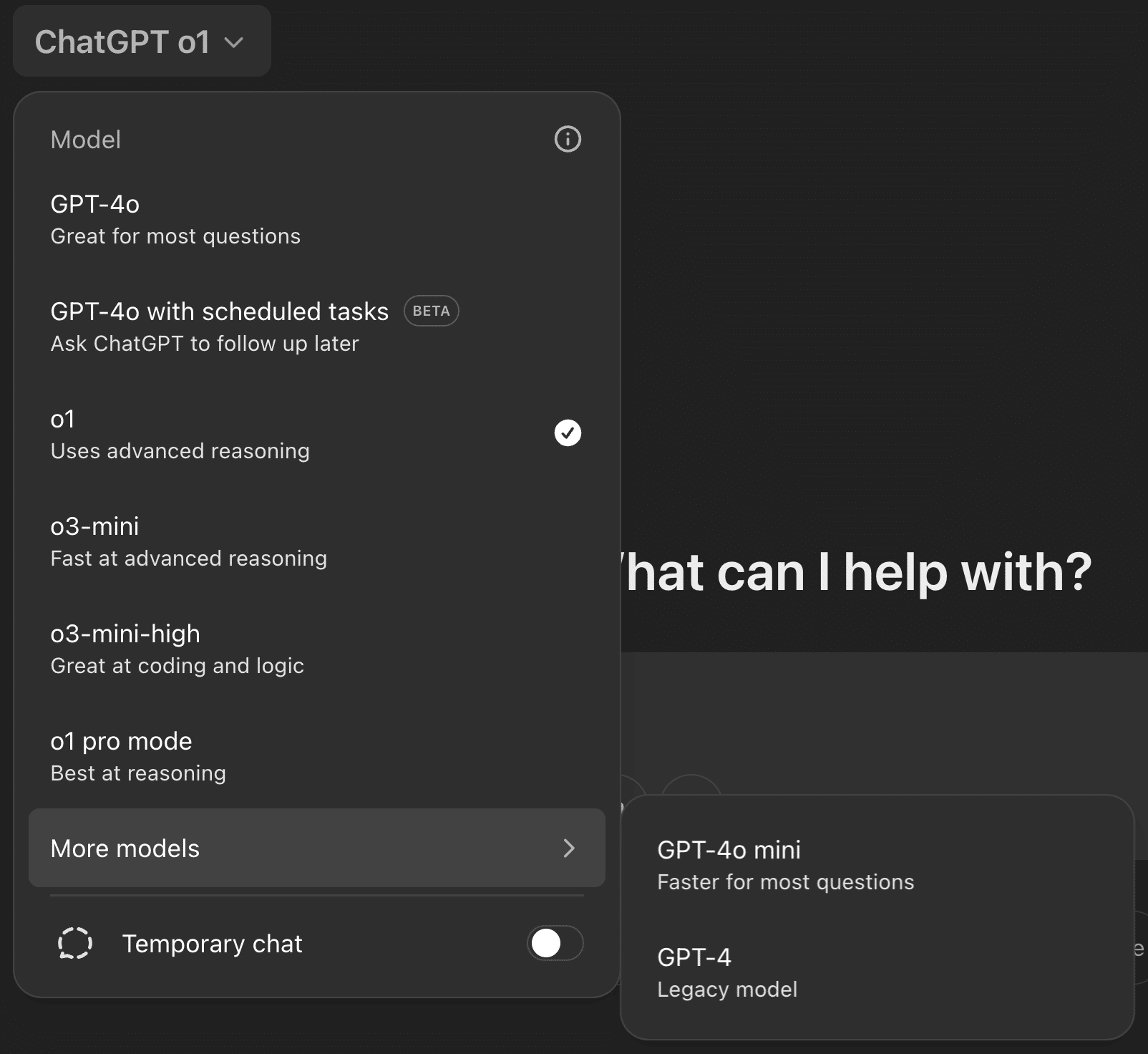The image size is (1148, 1054).
Task: Click the down chevron beside ChatGPT o1
Action: tap(234, 43)
